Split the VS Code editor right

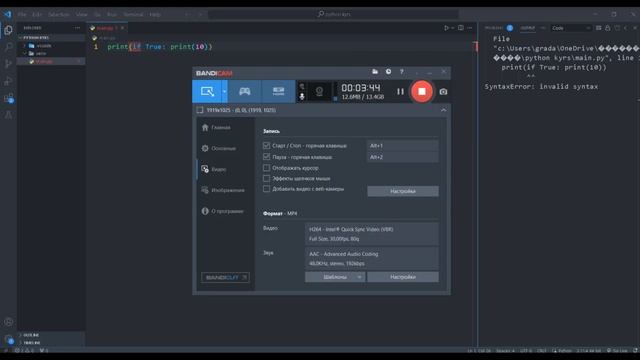461,28
